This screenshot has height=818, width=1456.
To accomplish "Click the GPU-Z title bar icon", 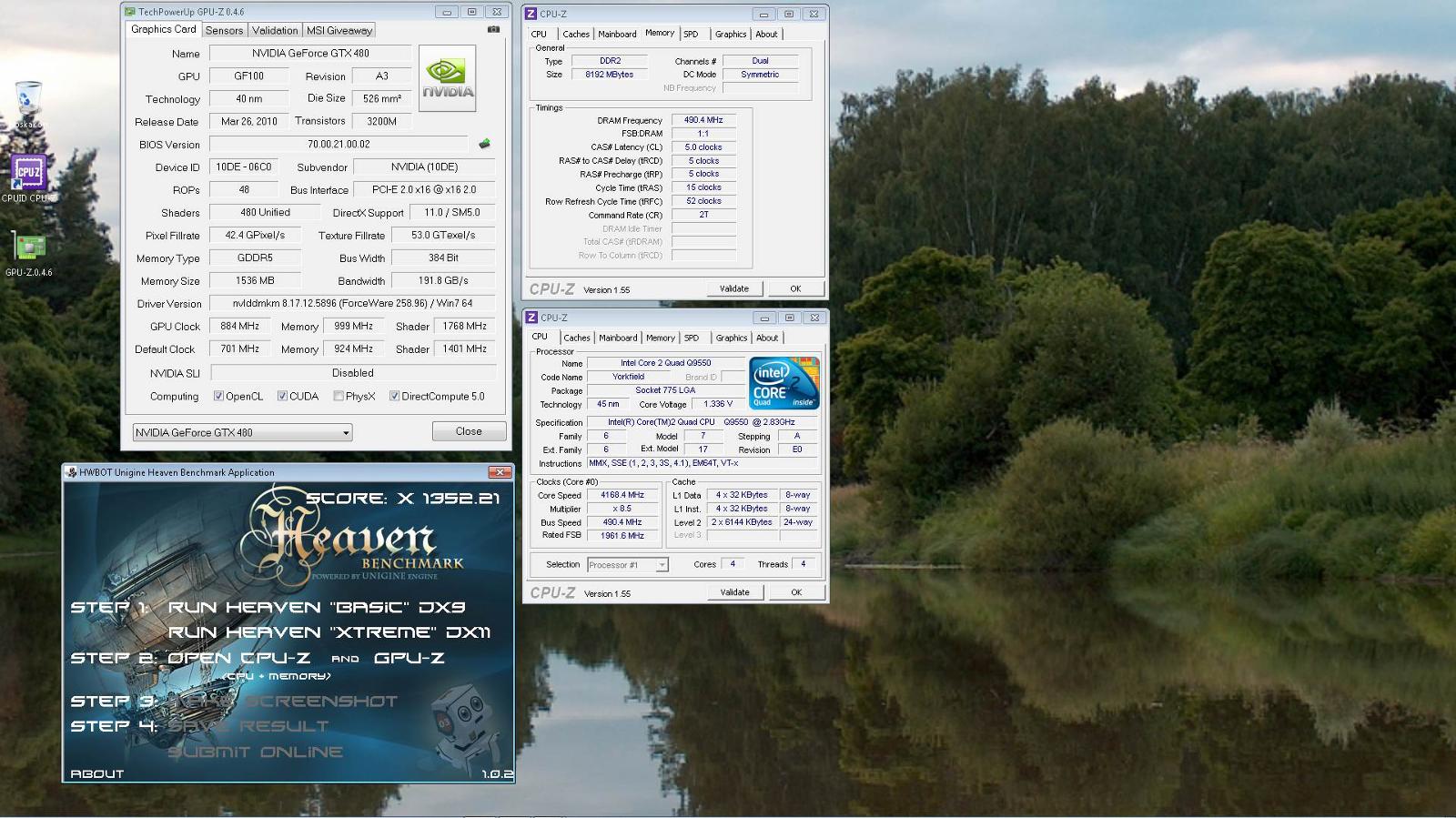I will [x=130, y=12].
